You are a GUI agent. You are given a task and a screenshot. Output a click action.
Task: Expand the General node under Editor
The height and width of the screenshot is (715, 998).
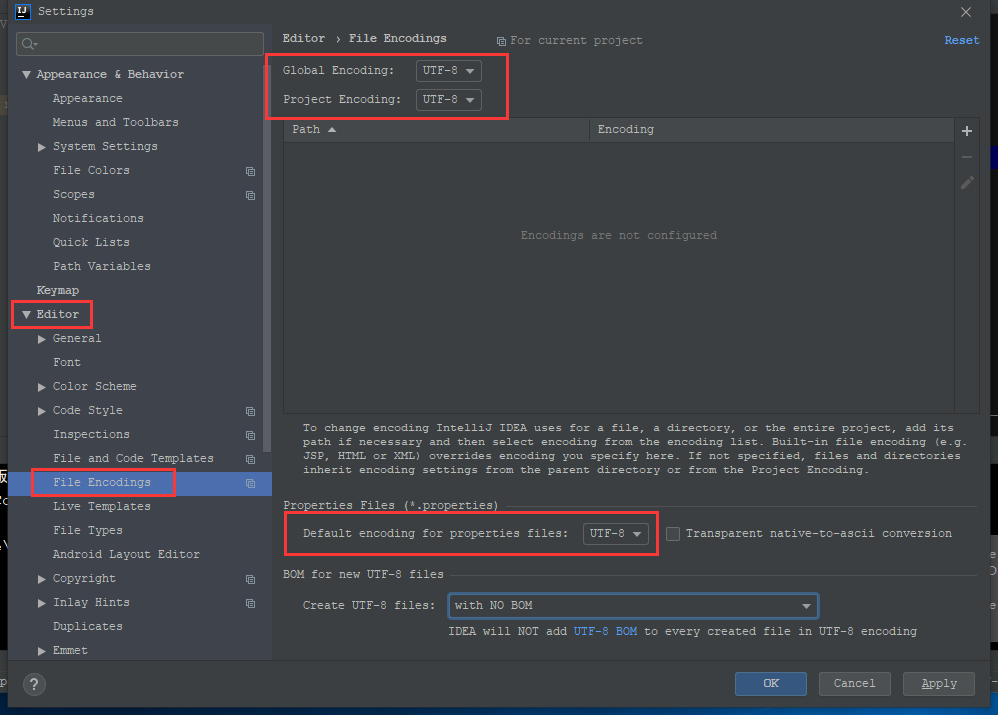coord(41,339)
